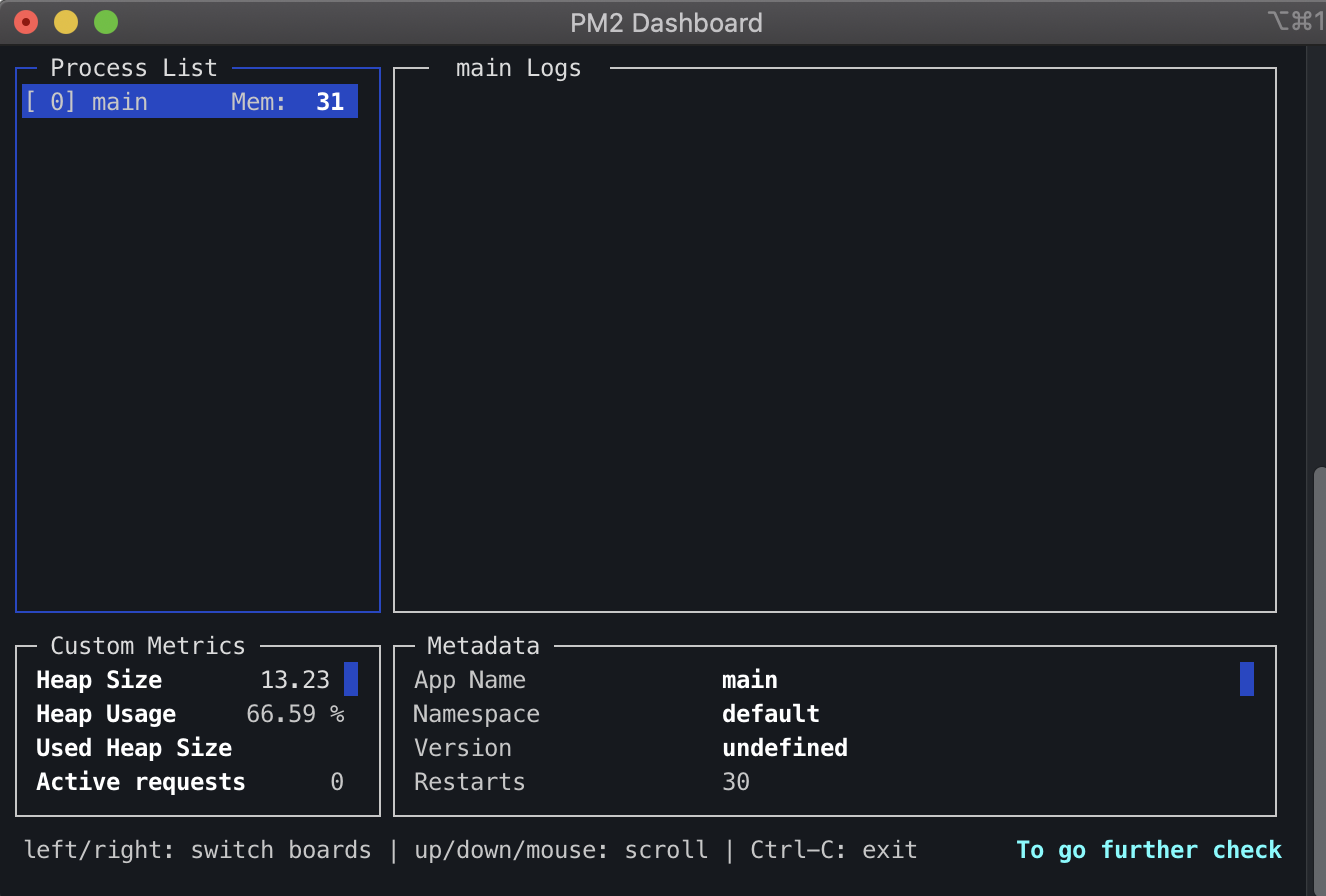Image resolution: width=1326 pixels, height=896 pixels.
Task: Click the 'Metadata' panel title
Action: pos(483,646)
